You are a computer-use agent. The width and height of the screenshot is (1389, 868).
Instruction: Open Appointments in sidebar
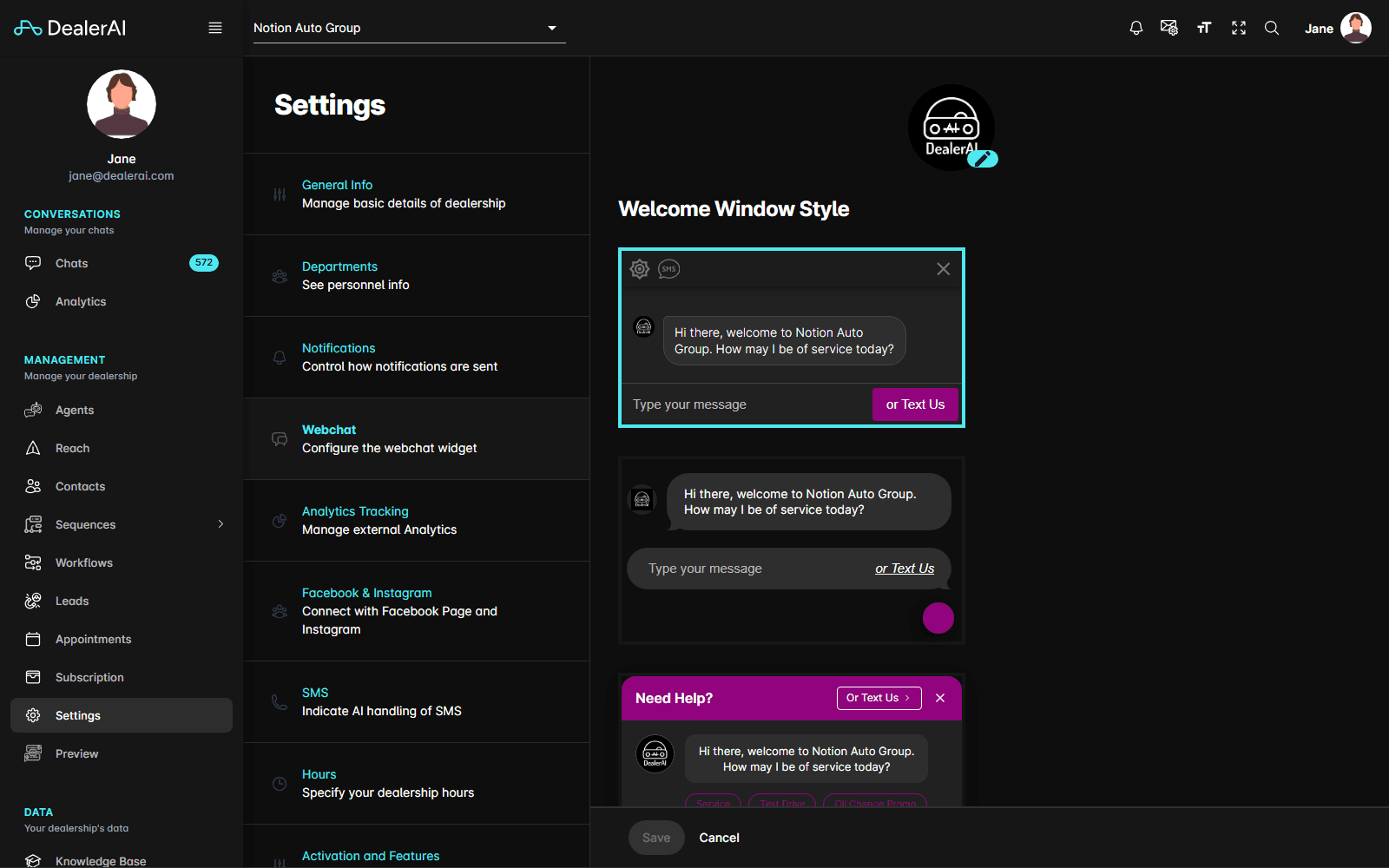click(122, 639)
